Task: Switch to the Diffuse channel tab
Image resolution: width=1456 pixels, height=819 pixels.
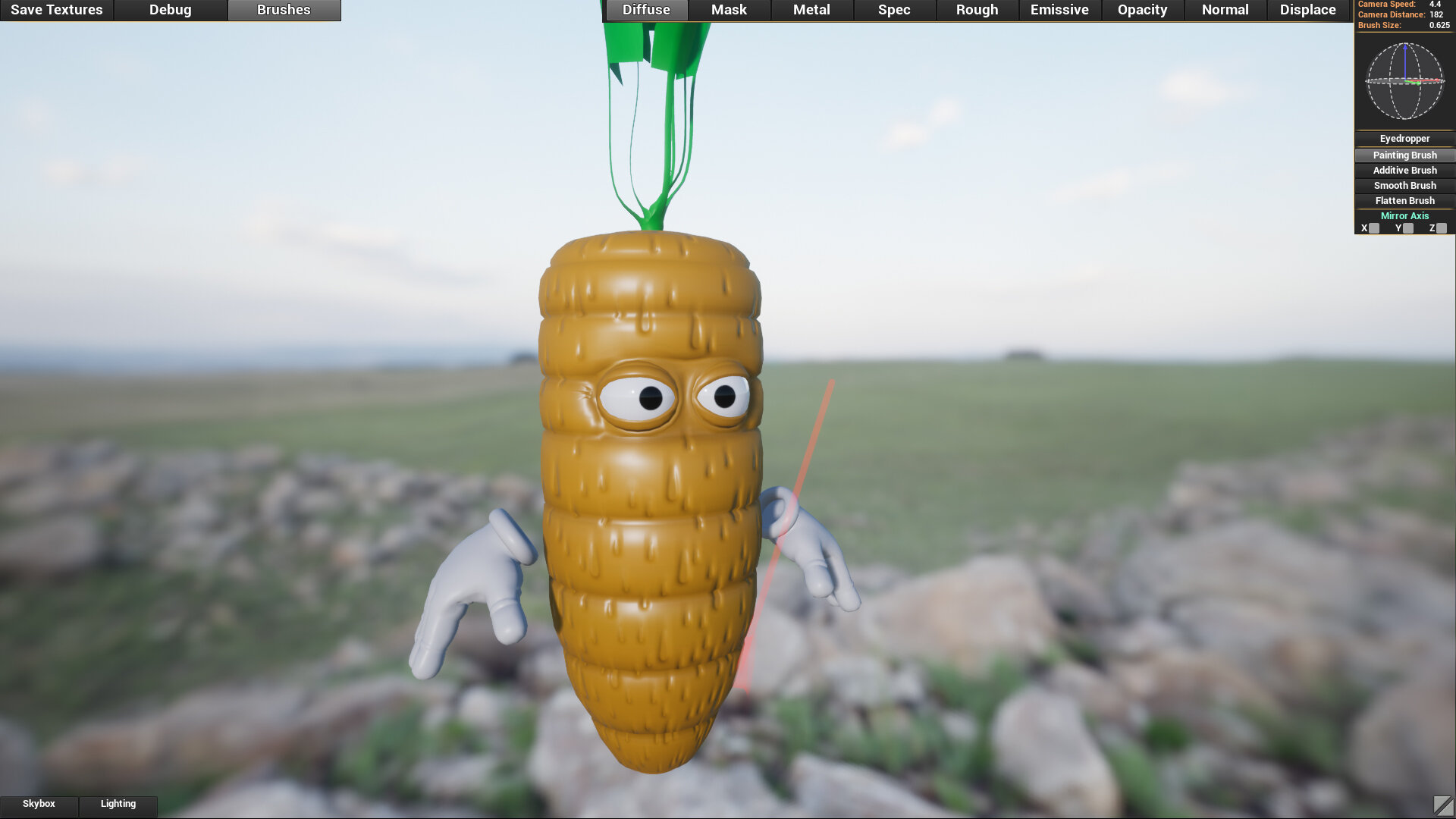Action: coord(646,10)
